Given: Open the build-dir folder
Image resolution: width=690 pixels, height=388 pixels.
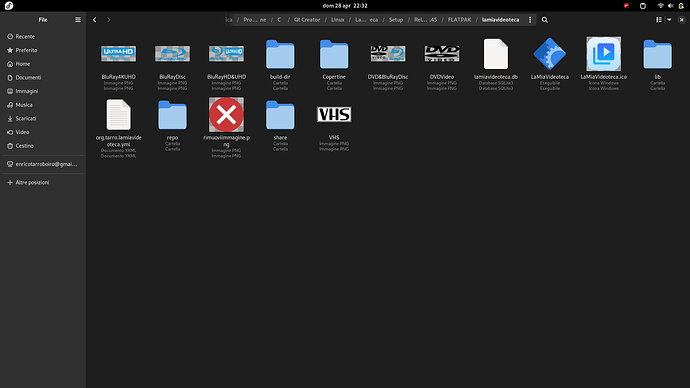Looking at the screenshot, I should [280, 55].
